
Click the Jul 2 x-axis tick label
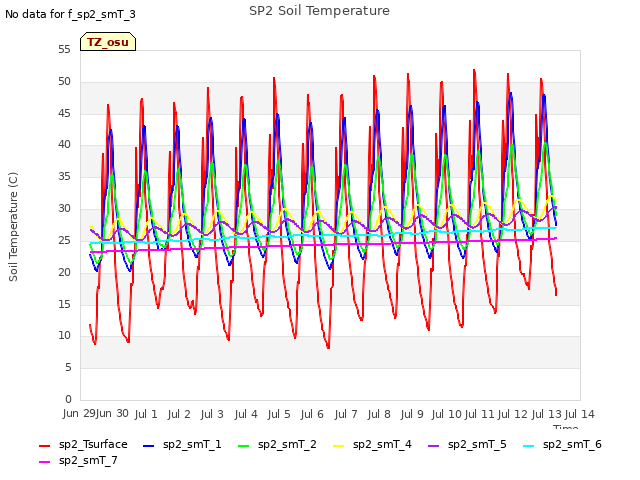click(x=179, y=414)
